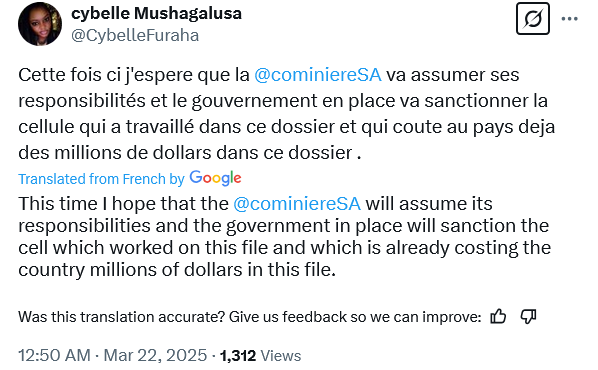Click "Give us feedback so we can improve"
Screen dimensions: 598x370
(355, 317)
